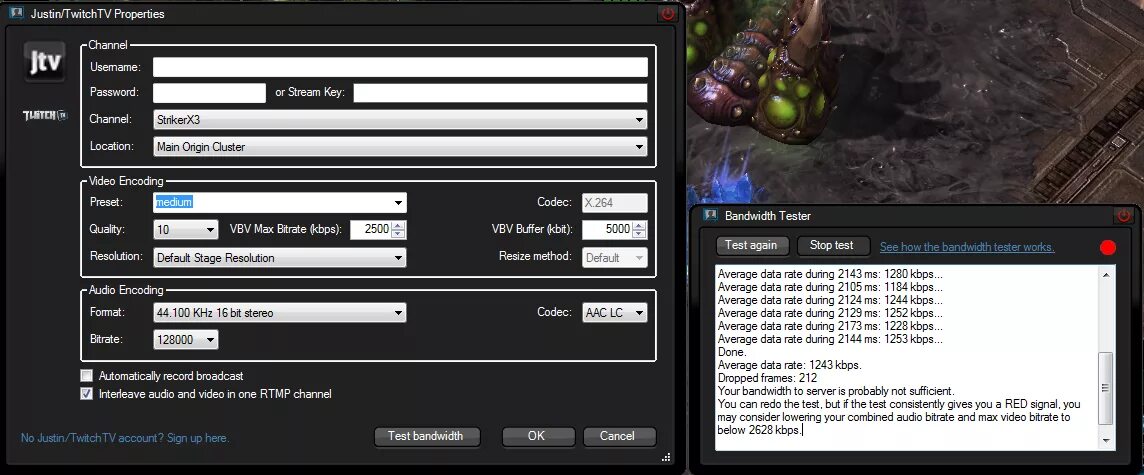Click the Username input field
The height and width of the screenshot is (475, 1144).
(401, 67)
